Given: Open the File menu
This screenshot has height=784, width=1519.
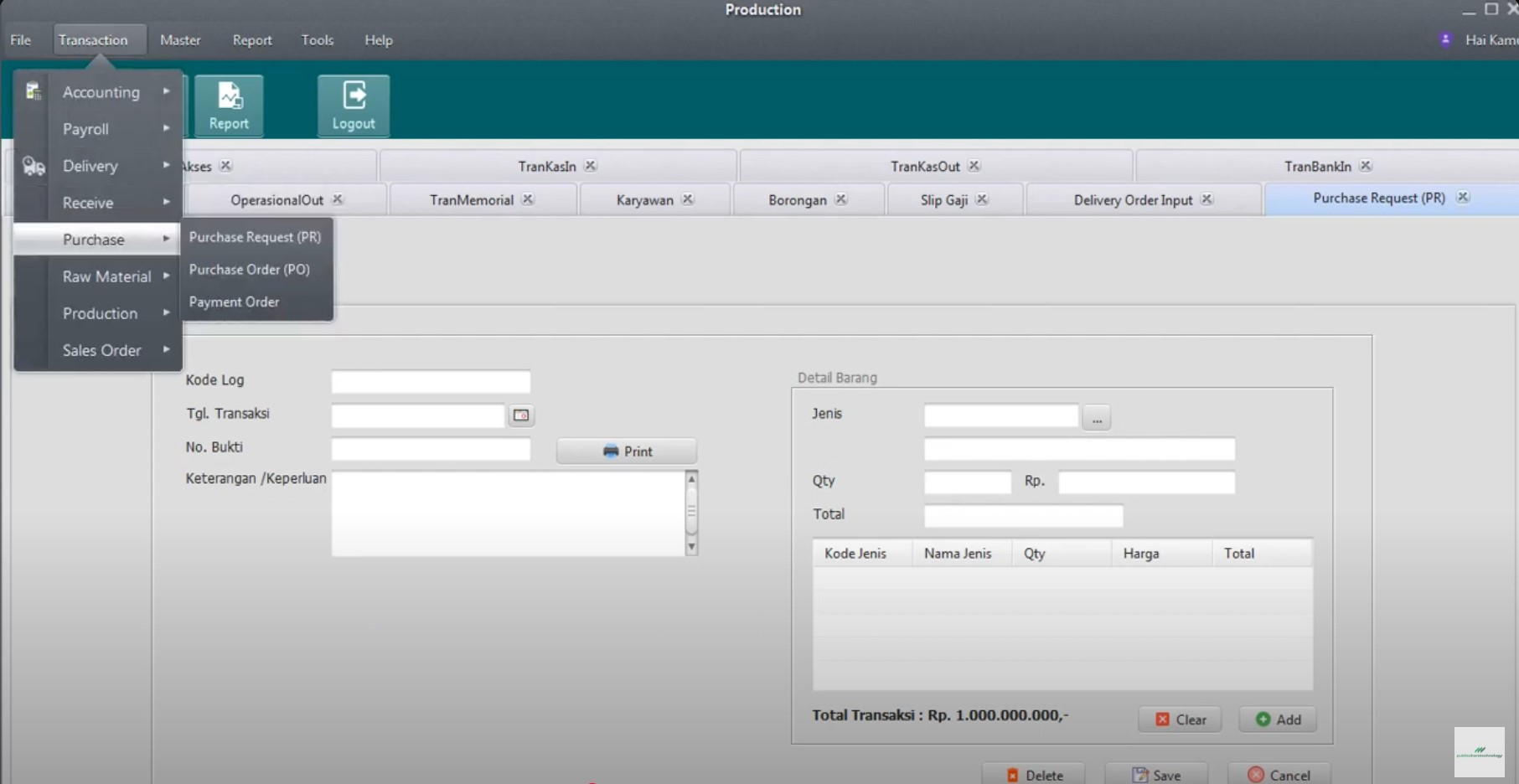Looking at the screenshot, I should tap(21, 40).
